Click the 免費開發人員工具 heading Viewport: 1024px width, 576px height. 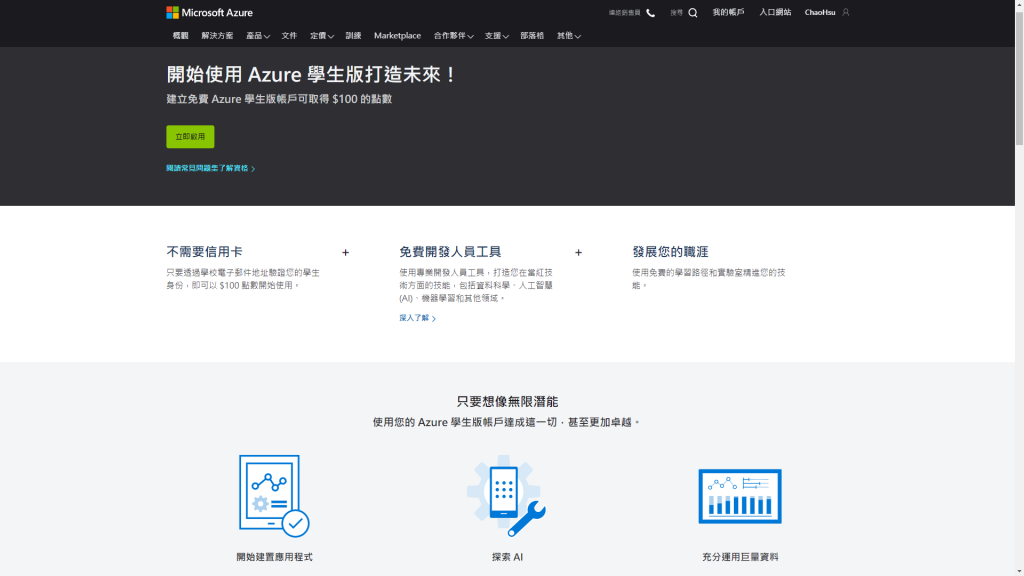point(450,252)
